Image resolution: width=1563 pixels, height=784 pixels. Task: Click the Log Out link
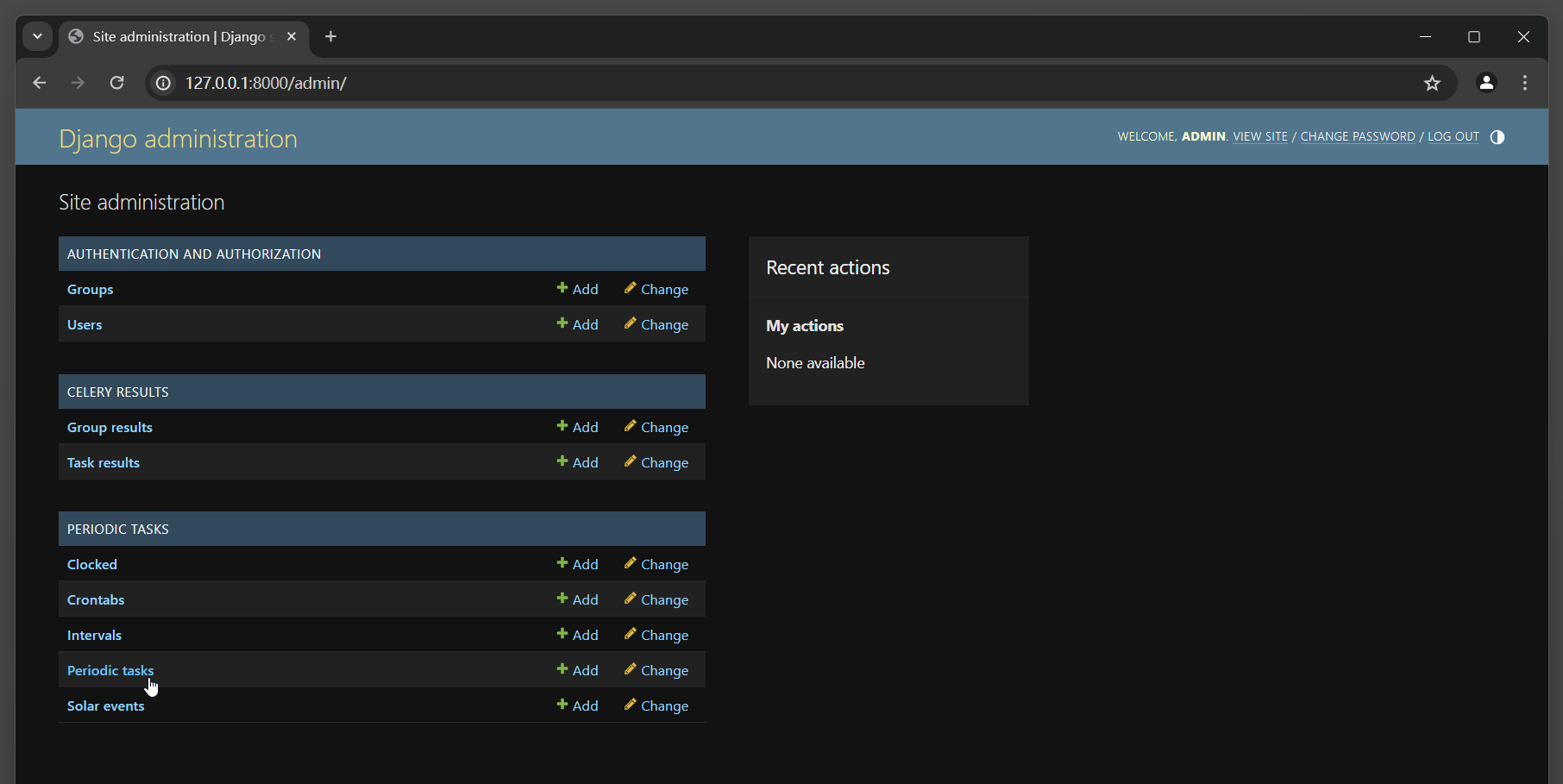[x=1453, y=136]
